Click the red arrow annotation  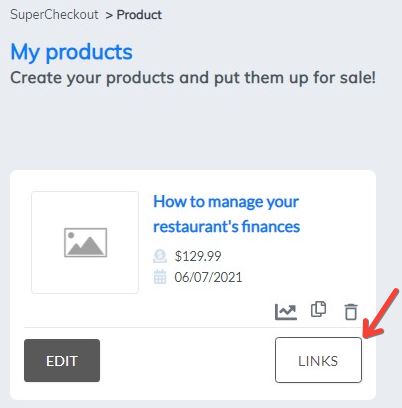click(x=381, y=313)
